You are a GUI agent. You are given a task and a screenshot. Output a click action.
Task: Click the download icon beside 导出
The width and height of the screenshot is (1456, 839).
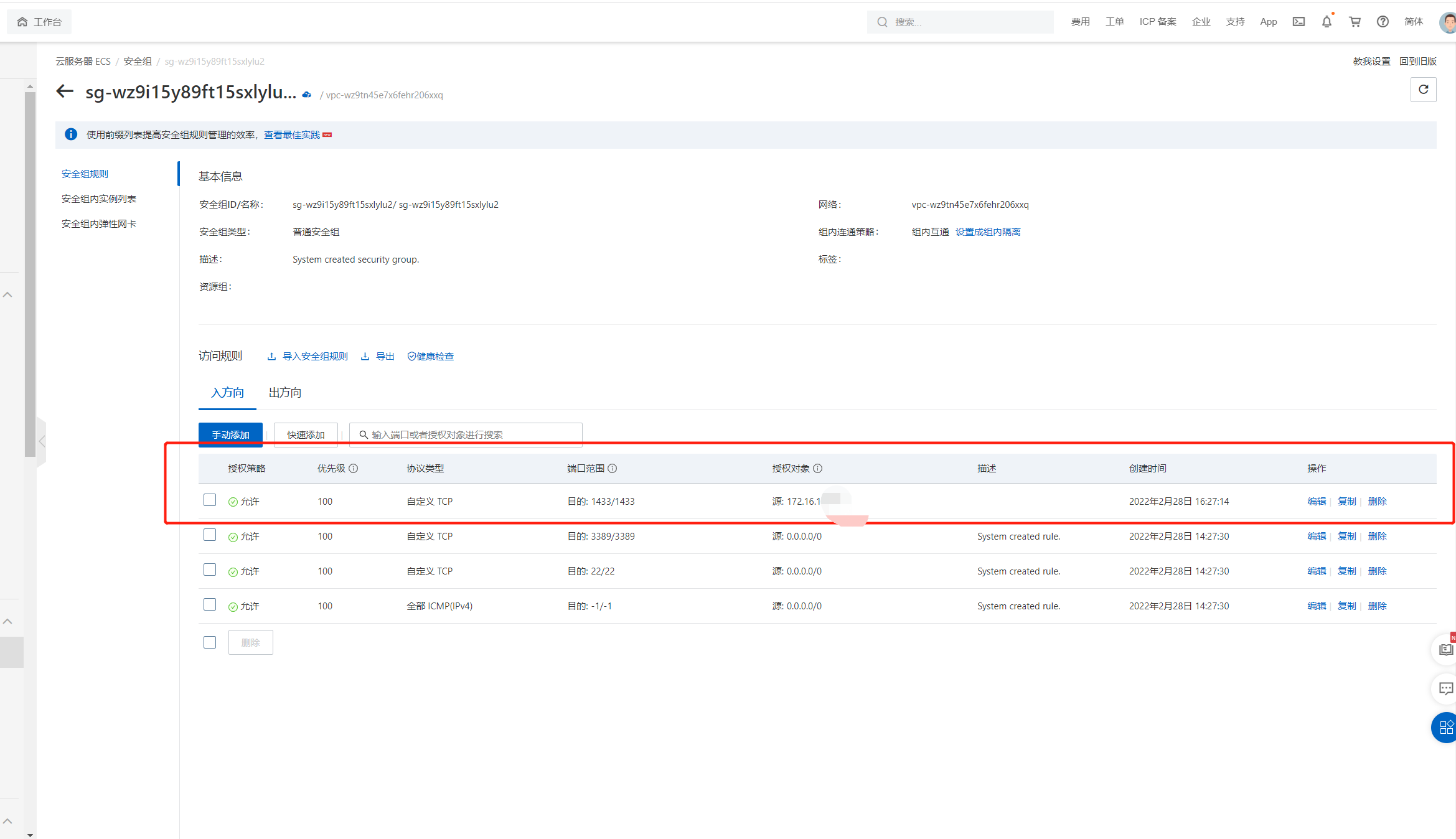coord(365,357)
